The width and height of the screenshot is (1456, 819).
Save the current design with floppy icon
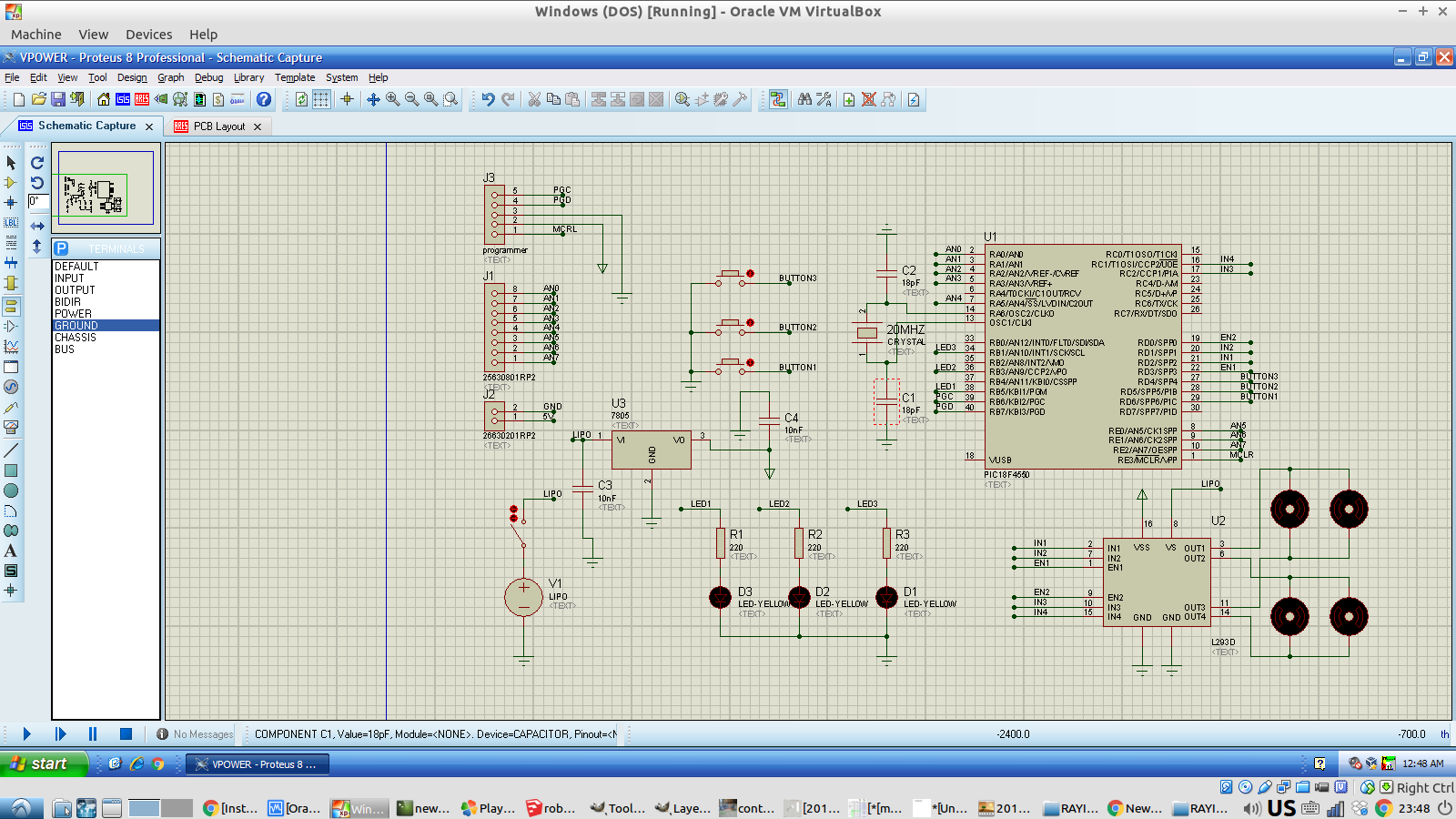pyautogui.click(x=57, y=99)
